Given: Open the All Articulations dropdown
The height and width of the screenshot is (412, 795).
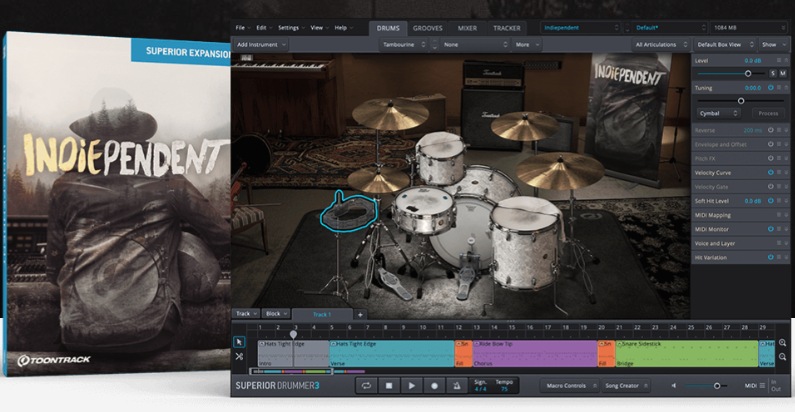Looking at the screenshot, I should tap(661, 45).
